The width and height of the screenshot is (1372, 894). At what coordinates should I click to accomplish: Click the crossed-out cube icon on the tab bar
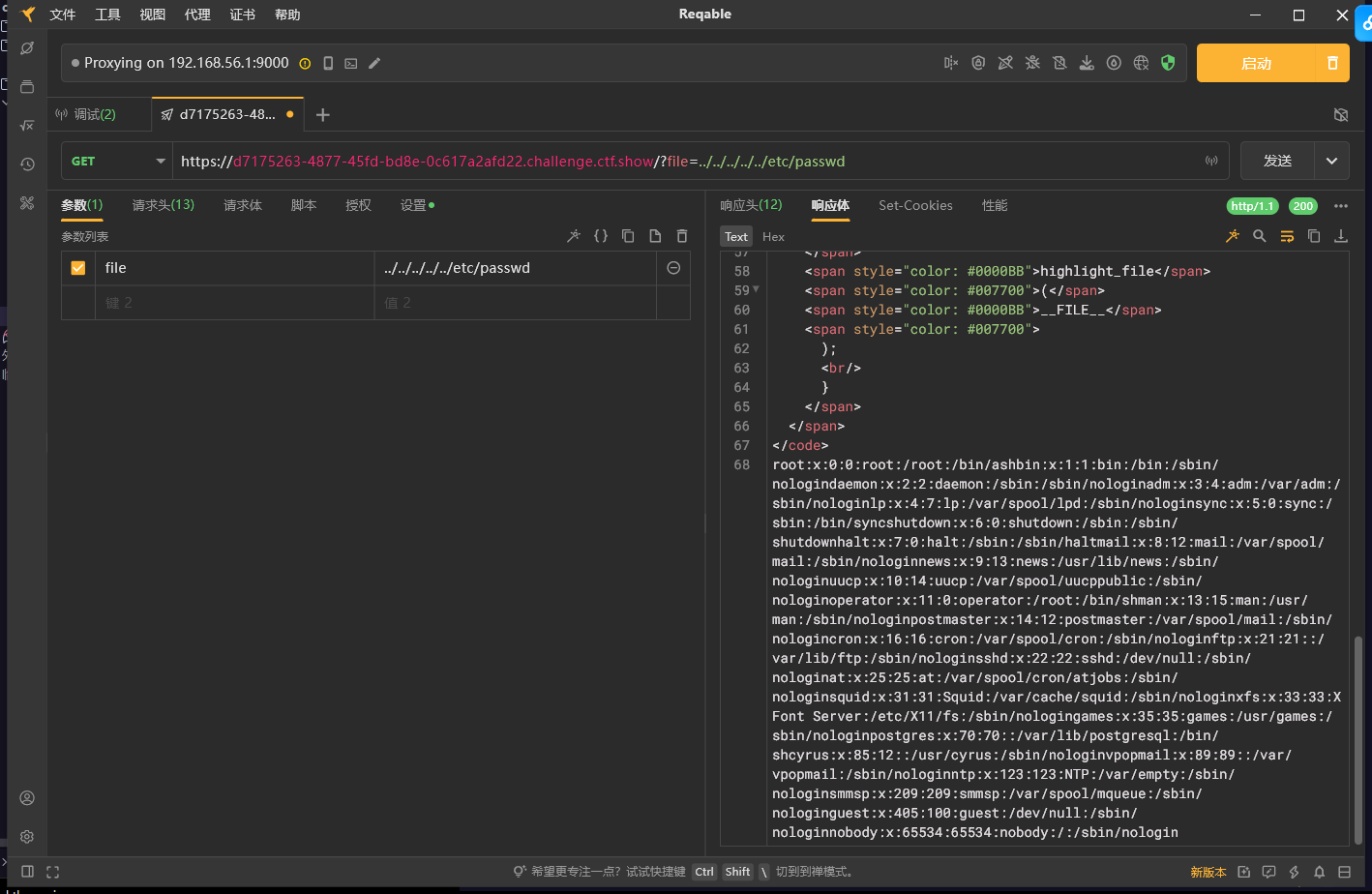pos(1341,114)
